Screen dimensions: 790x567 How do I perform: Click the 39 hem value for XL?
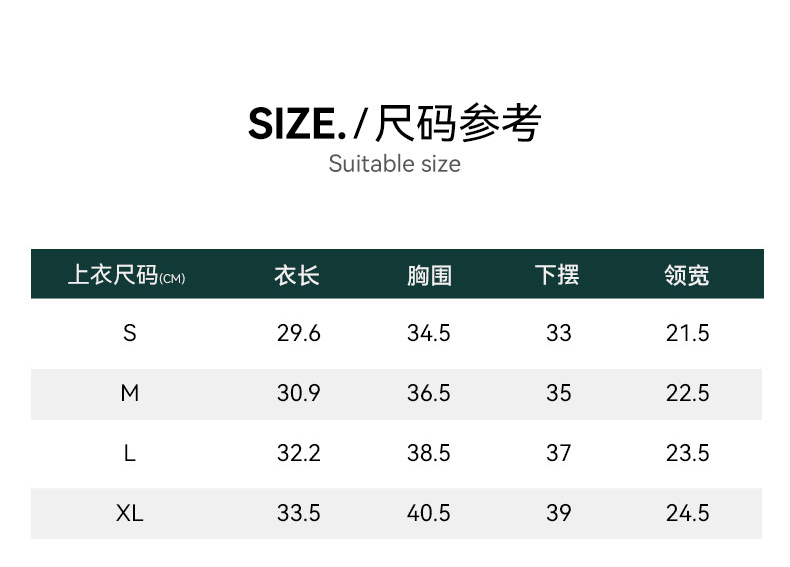(x=558, y=514)
